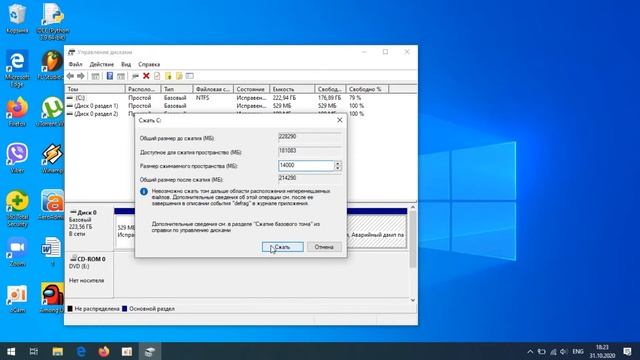
Task: Click the Сжать button
Action: (282, 247)
